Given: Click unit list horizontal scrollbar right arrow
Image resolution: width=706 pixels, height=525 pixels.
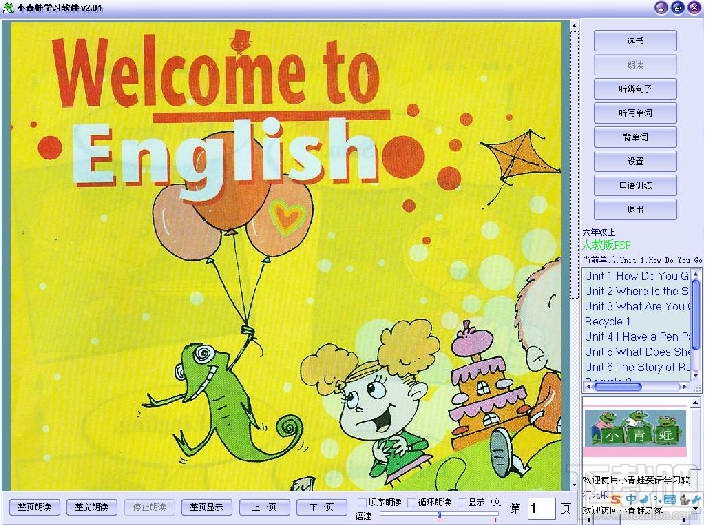Looking at the screenshot, I should point(685,386).
